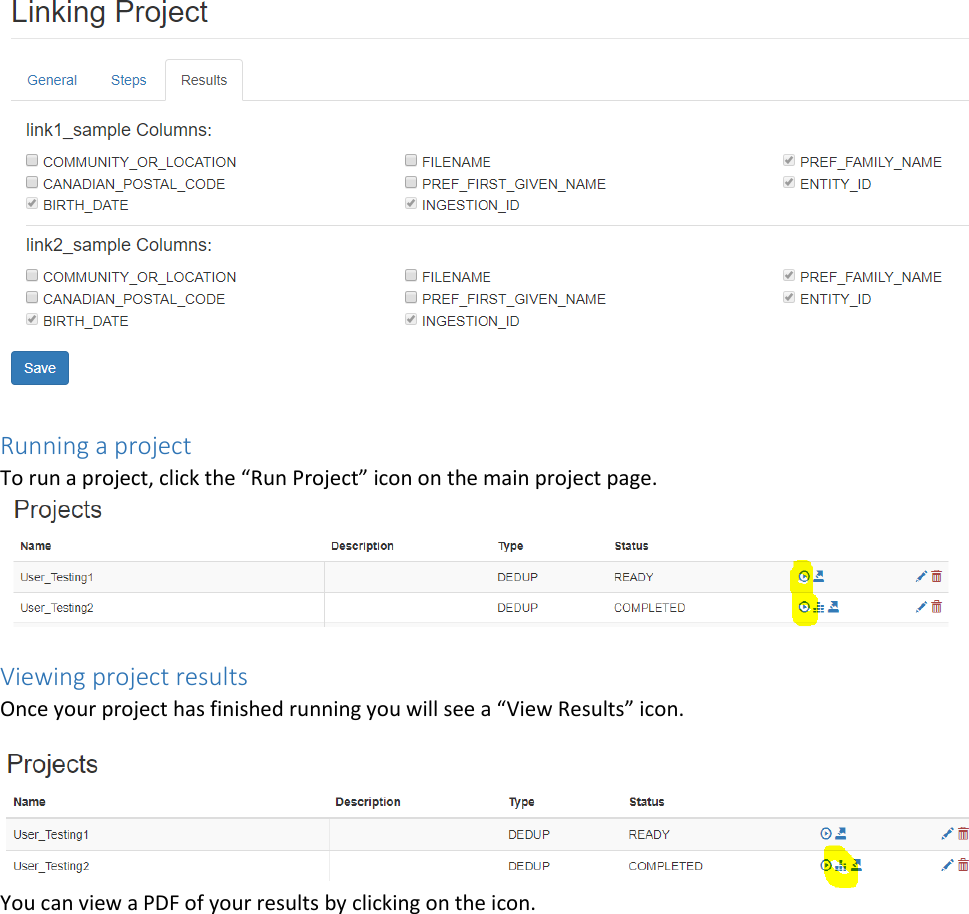Edit User_Testing2 pencil under Viewing project results
The height and width of the screenshot is (914, 969).
coord(947,866)
